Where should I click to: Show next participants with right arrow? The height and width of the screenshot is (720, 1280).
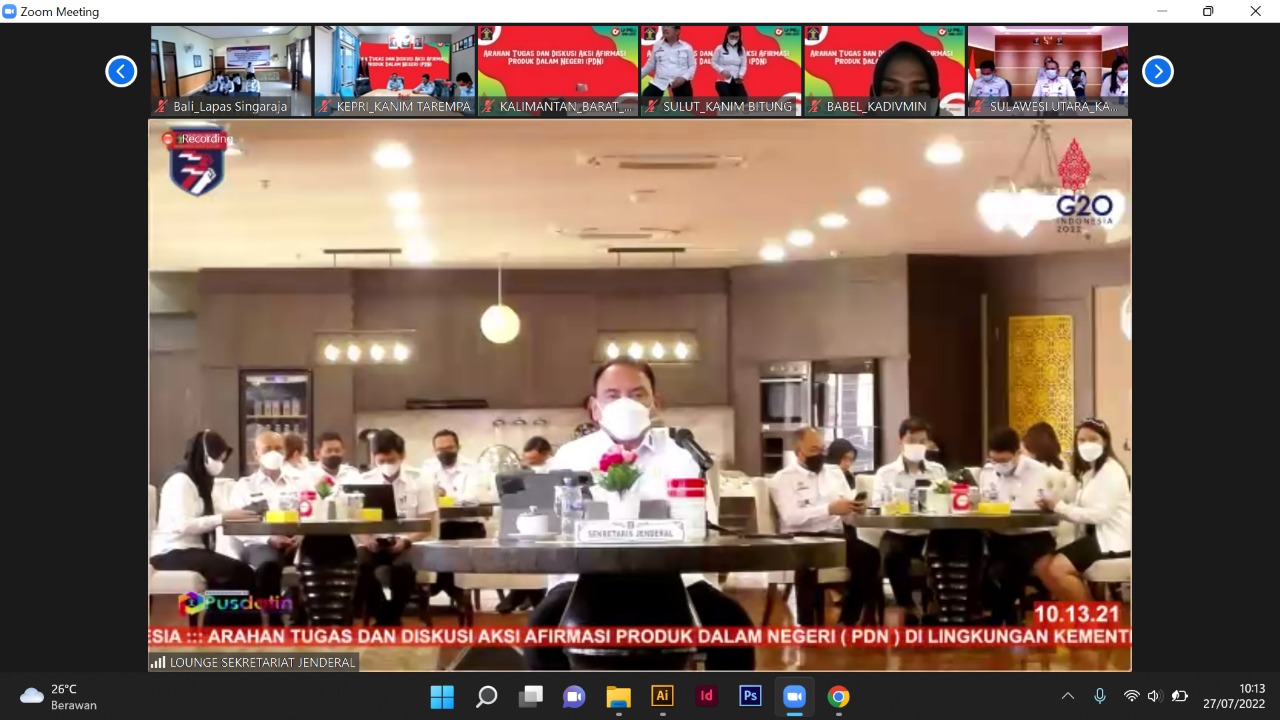click(x=1157, y=71)
